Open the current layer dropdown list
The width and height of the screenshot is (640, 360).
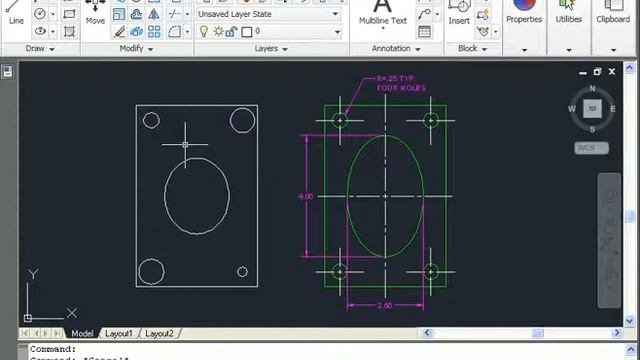pyautogui.click(x=337, y=31)
